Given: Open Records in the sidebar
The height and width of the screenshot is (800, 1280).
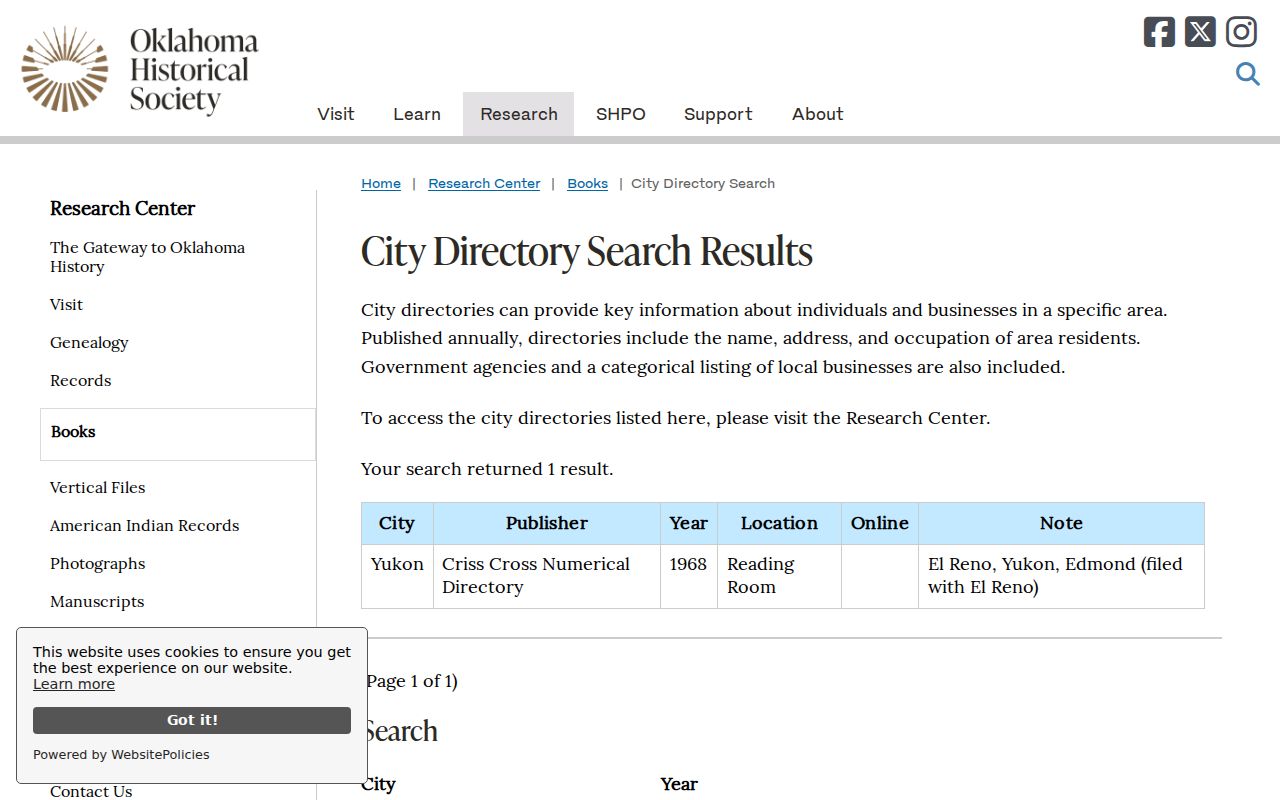Looking at the screenshot, I should coord(80,380).
